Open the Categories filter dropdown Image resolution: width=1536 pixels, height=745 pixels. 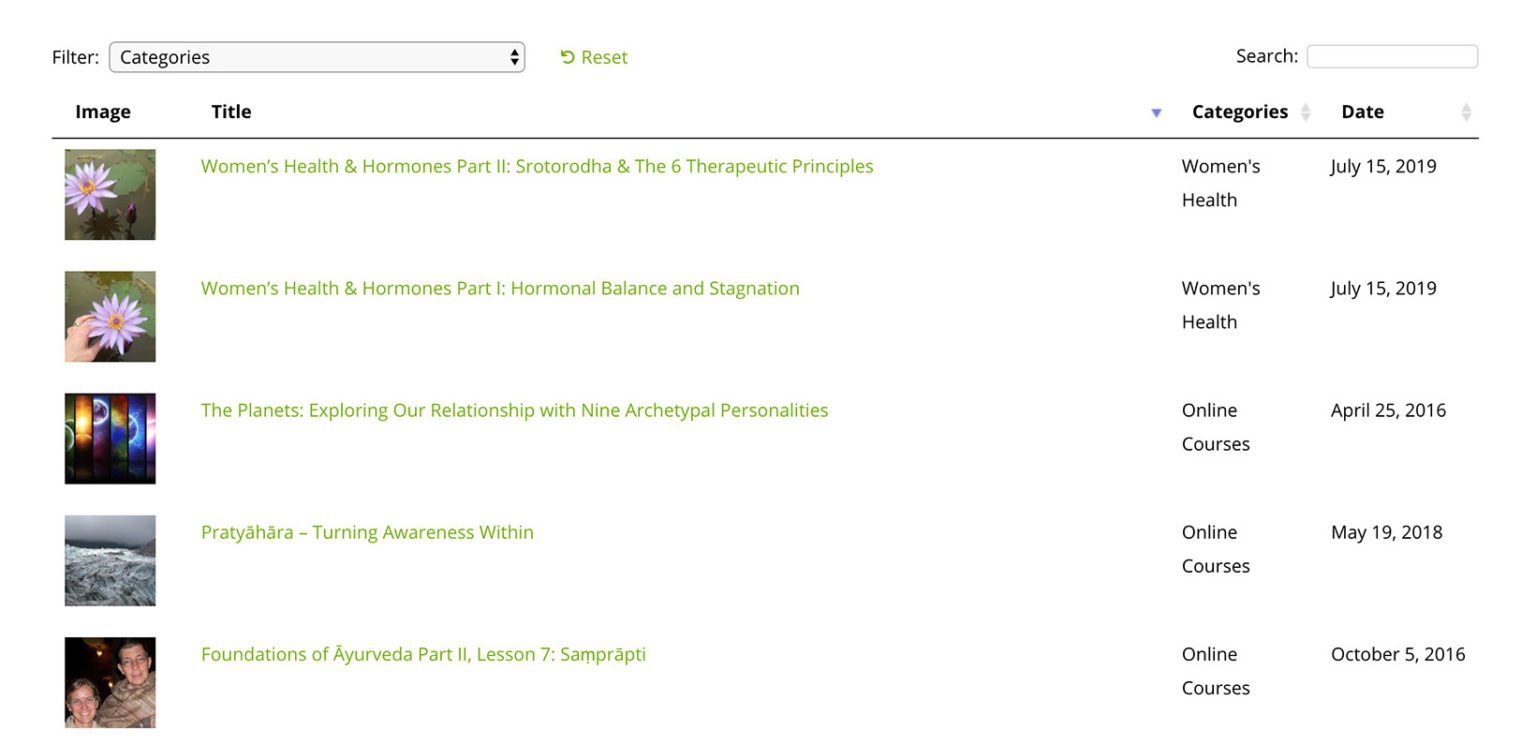pos(316,56)
